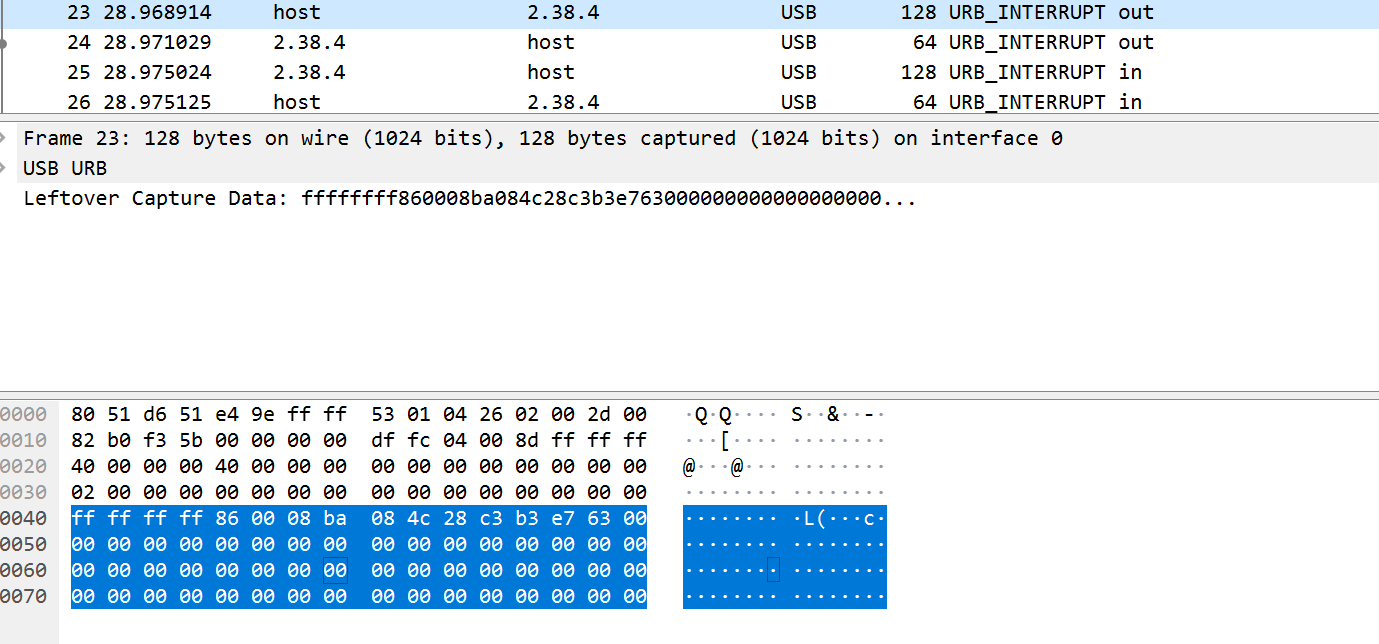Select packet 23 in the packet list
The width and height of the screenshot is (1379, 644).
point(689,13)
